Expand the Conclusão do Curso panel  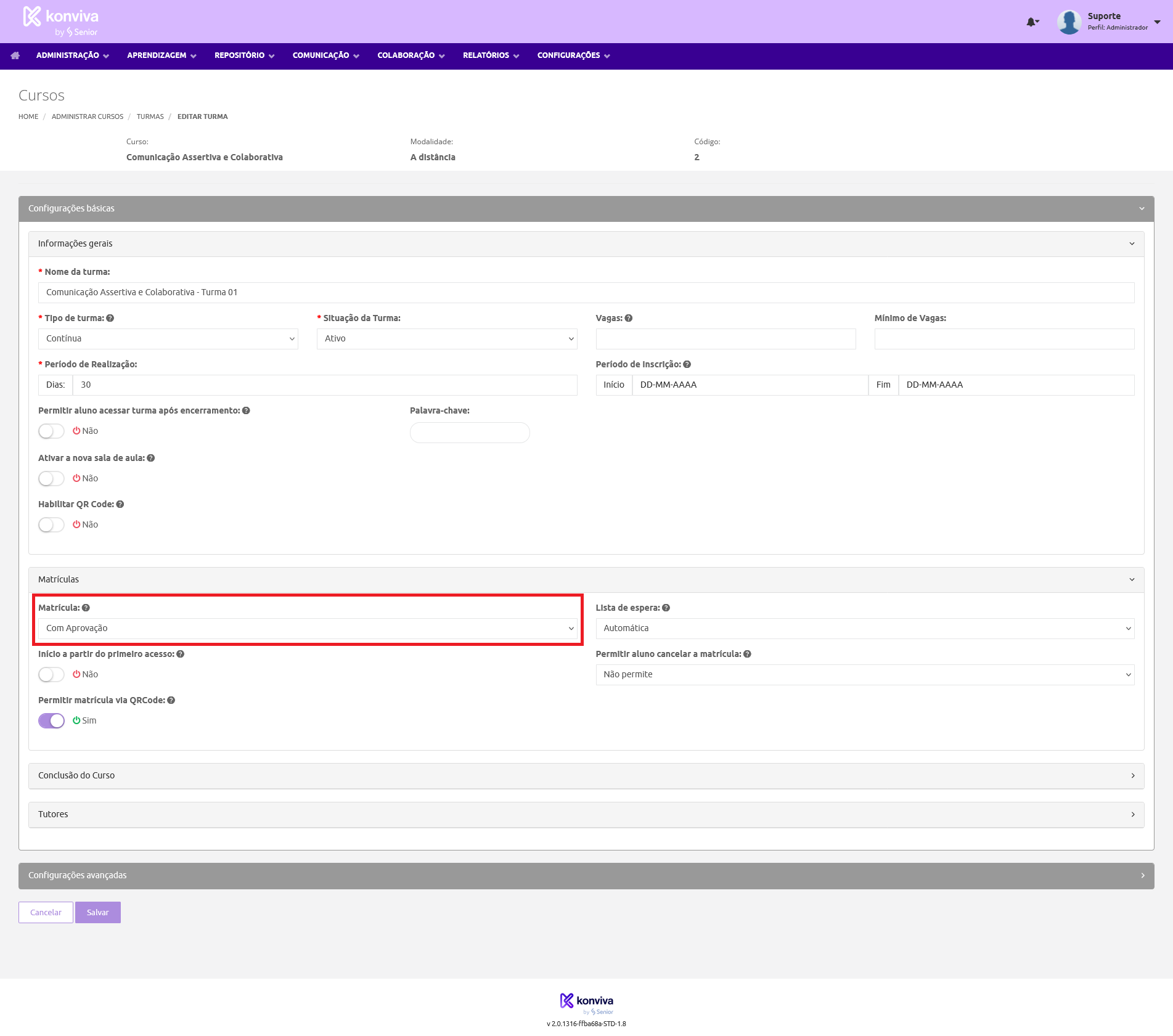[586, 776]
